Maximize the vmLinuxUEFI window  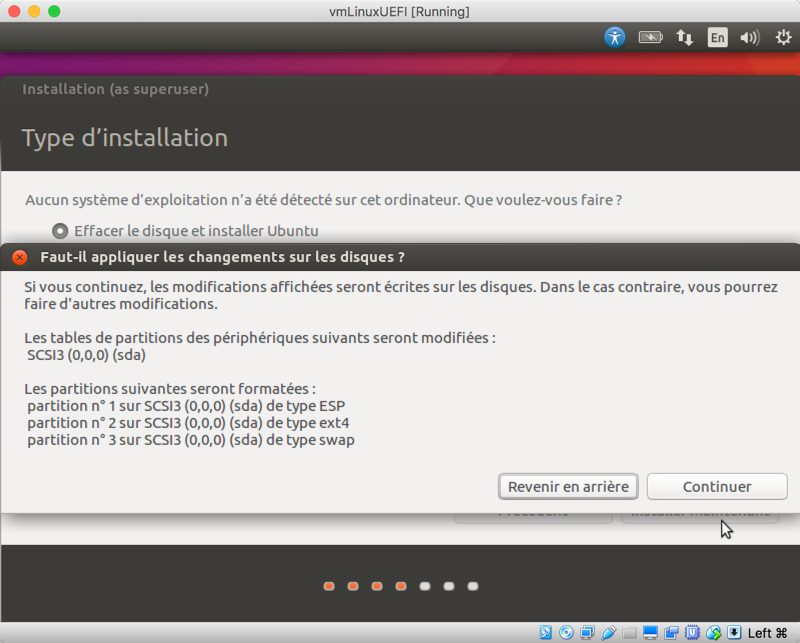(x=54, y=11)
